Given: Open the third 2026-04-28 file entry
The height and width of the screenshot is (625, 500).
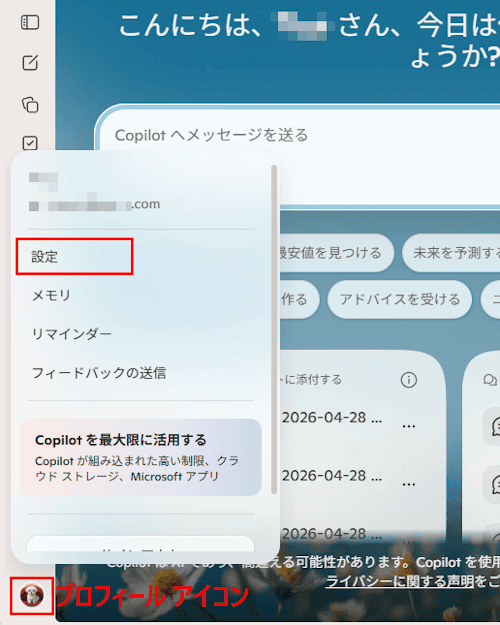Looking at the screenshot, I should click(x=332, y=534).
